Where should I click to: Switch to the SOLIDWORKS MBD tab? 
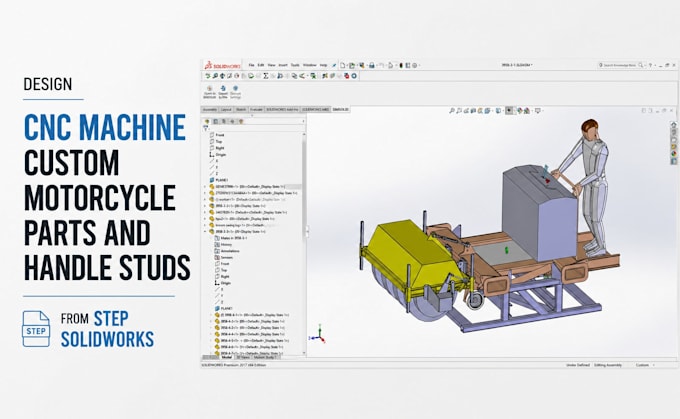coord(315,110)
